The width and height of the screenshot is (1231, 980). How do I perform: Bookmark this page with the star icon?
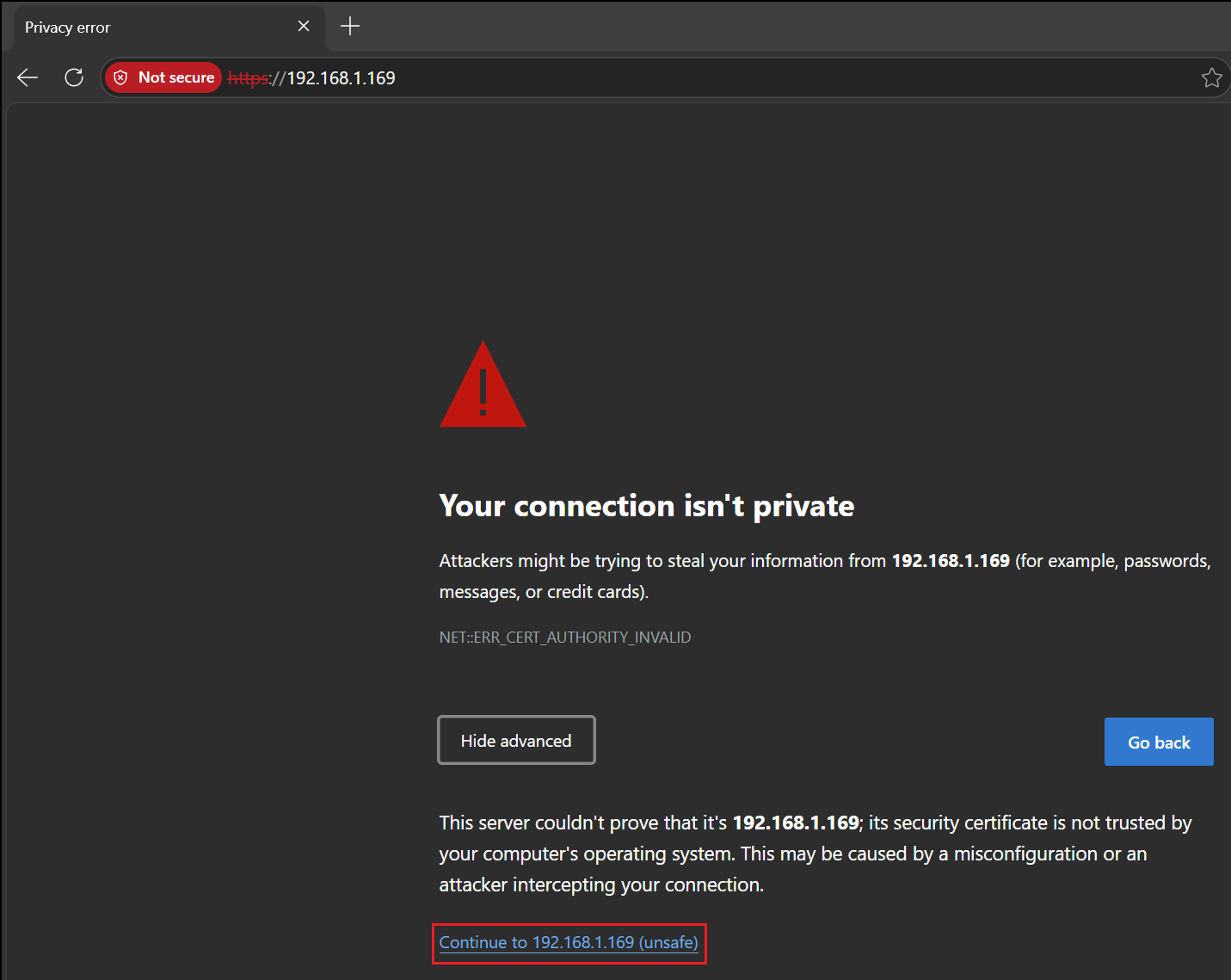click(1211, 77)
